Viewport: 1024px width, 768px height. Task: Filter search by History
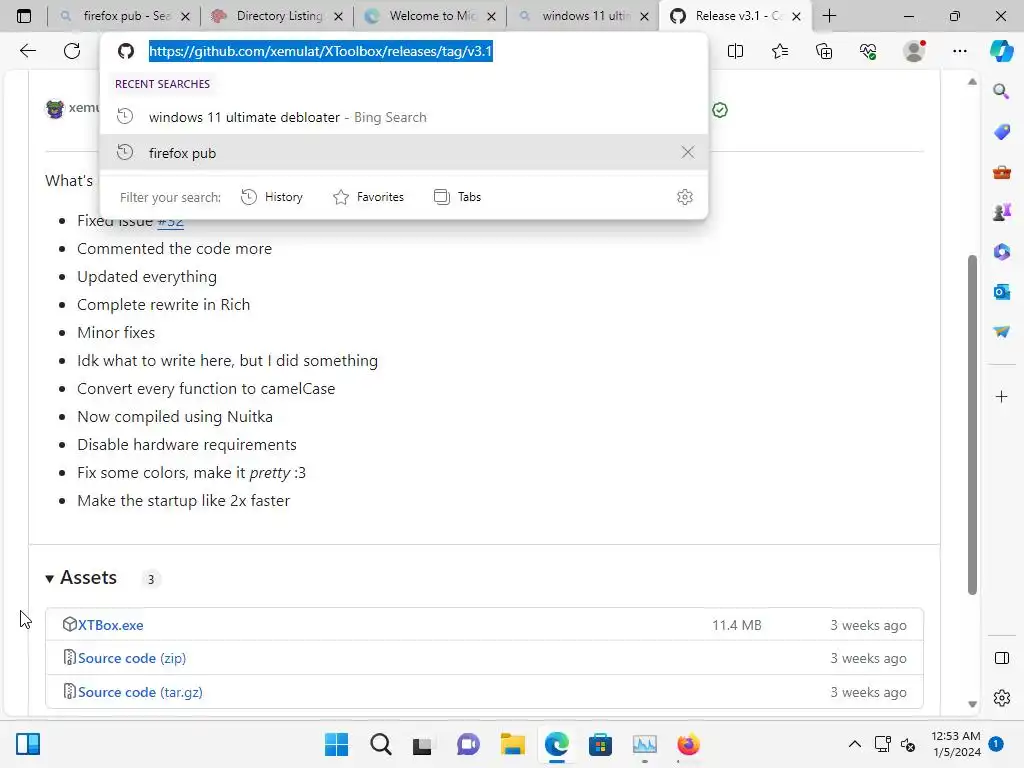(x=272, y=197)
